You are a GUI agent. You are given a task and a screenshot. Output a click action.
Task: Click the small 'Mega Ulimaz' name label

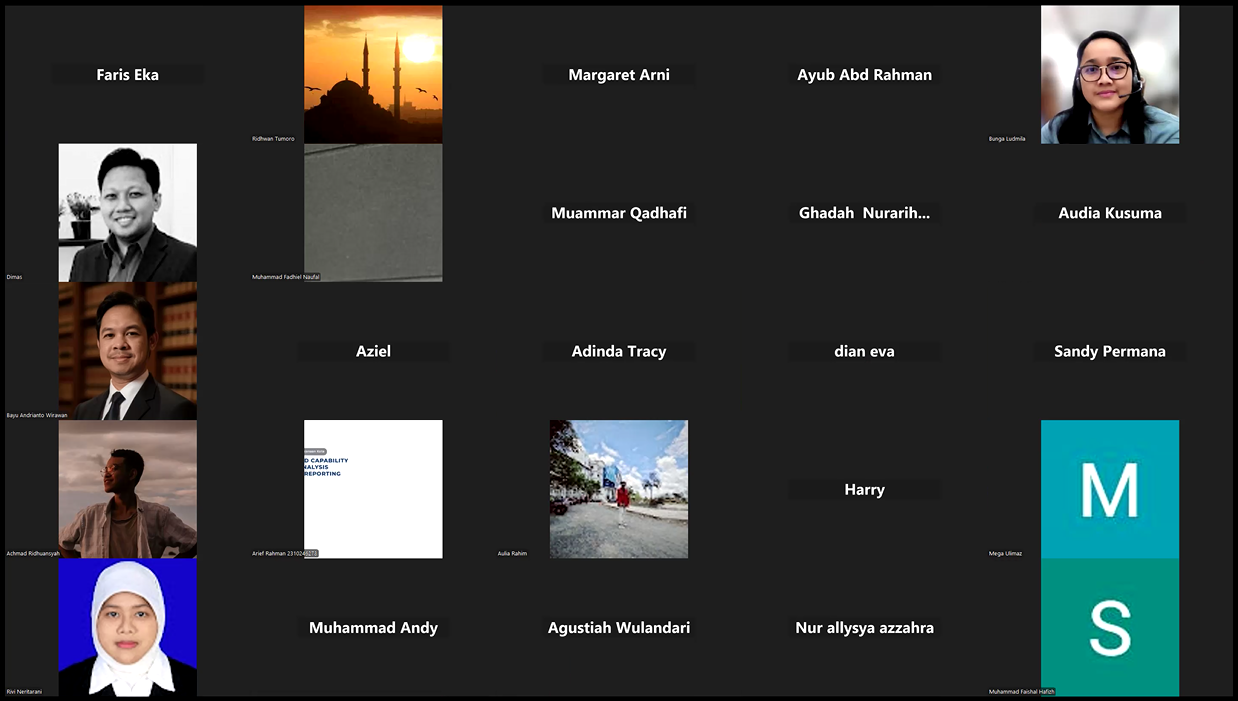coord(1005,553)
